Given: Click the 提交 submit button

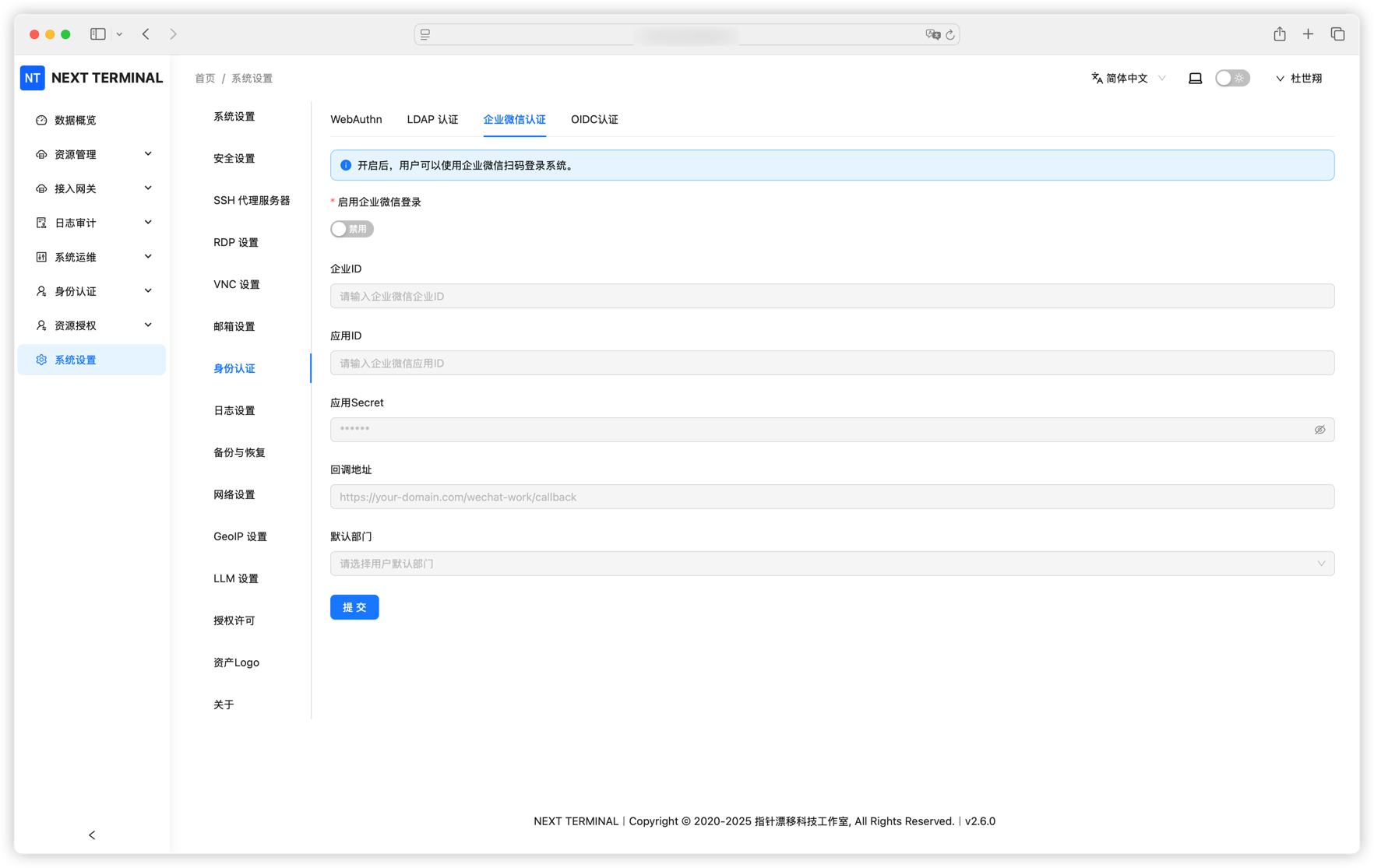Looking at the screenshot, I should tap(354, 607).
